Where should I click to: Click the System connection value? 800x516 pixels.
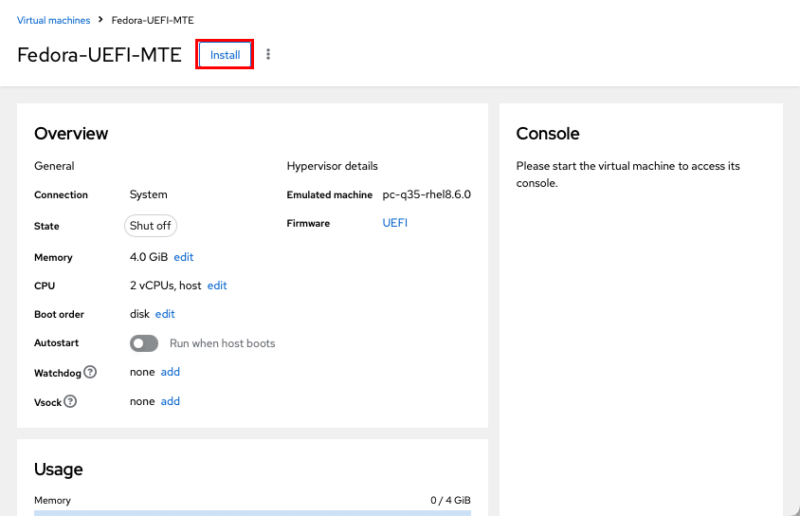click(x=148, y=194)
